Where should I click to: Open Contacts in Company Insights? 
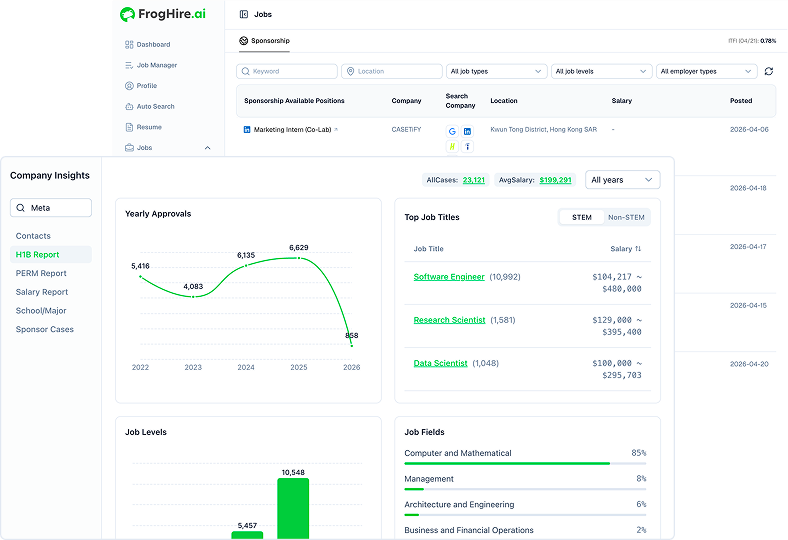coord(33,236)
